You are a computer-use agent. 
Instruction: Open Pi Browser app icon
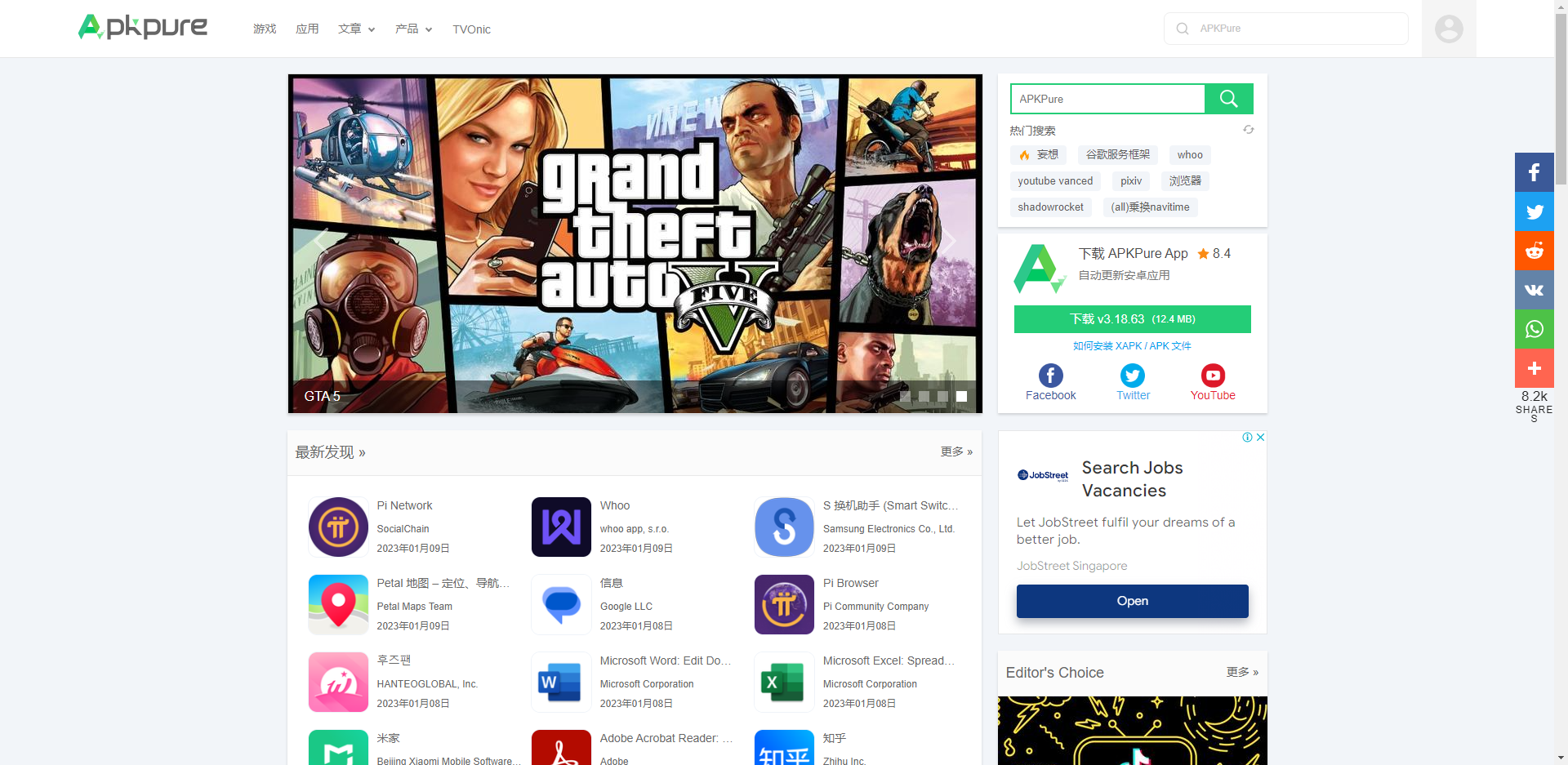click(x=784, y=604)
